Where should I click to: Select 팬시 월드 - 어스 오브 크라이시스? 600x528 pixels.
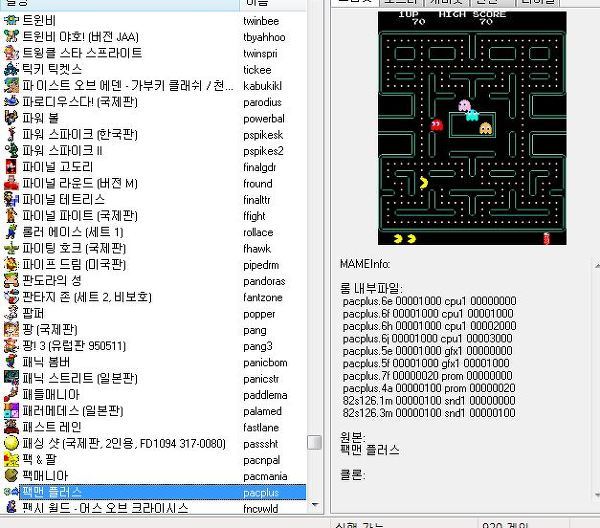[x=105, y=508]
